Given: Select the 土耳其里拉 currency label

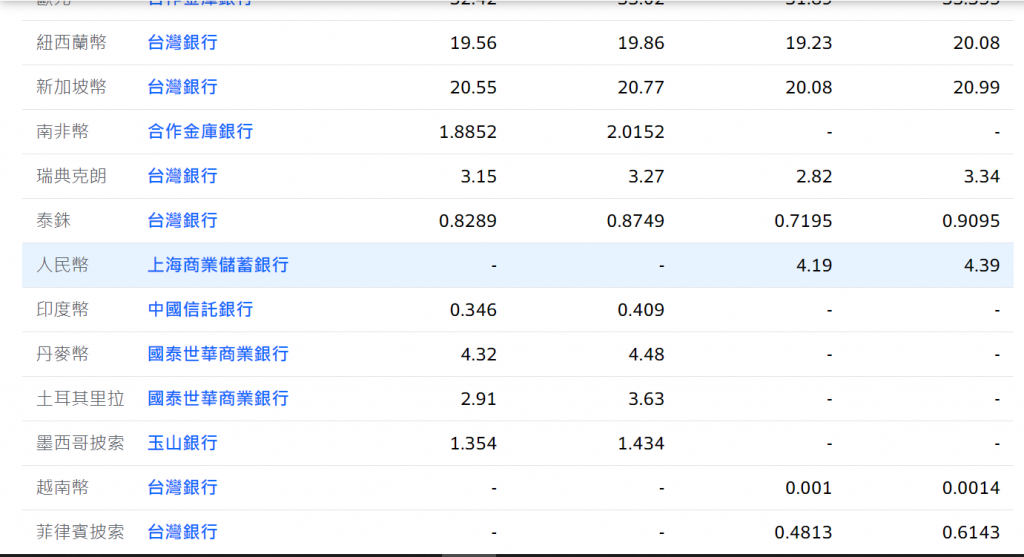Looking at the screenshot, I should tap(80, 398).
